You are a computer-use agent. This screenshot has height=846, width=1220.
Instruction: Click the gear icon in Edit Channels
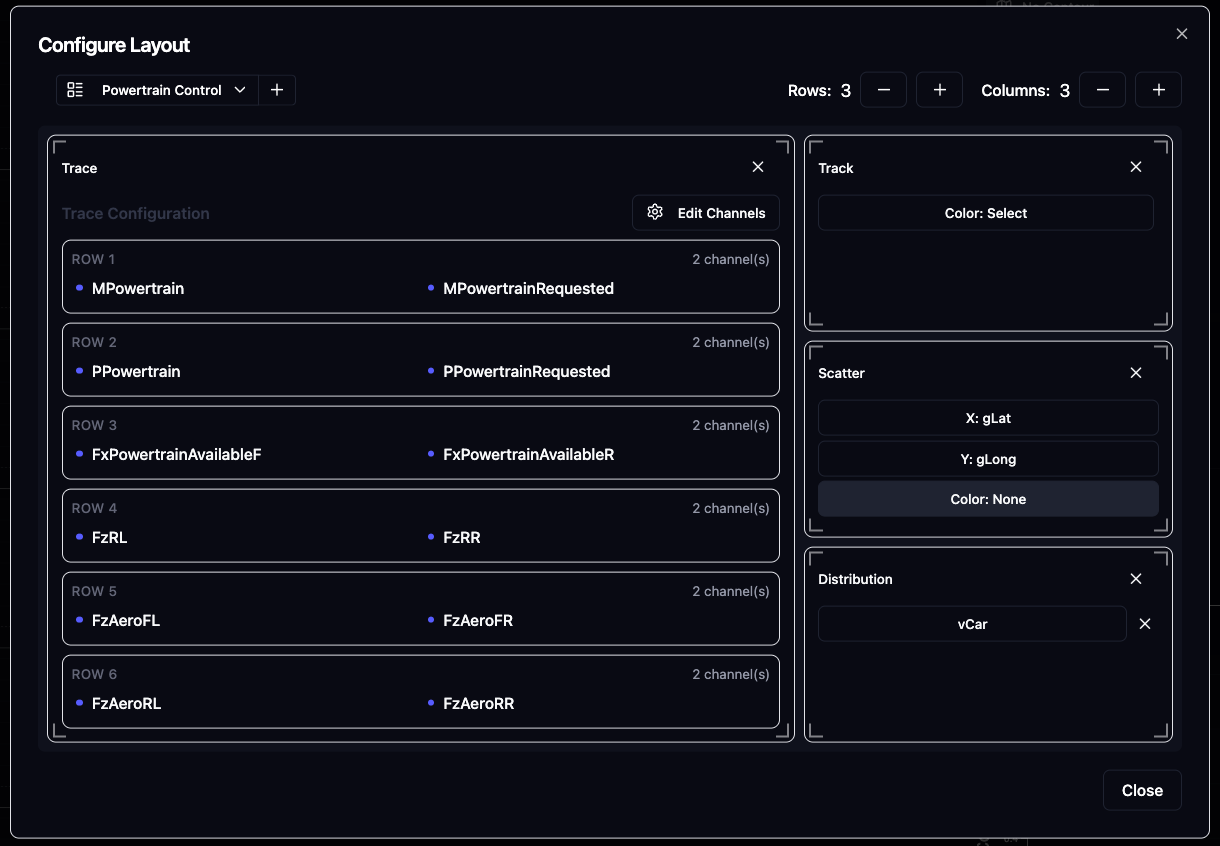click(655, 212)
